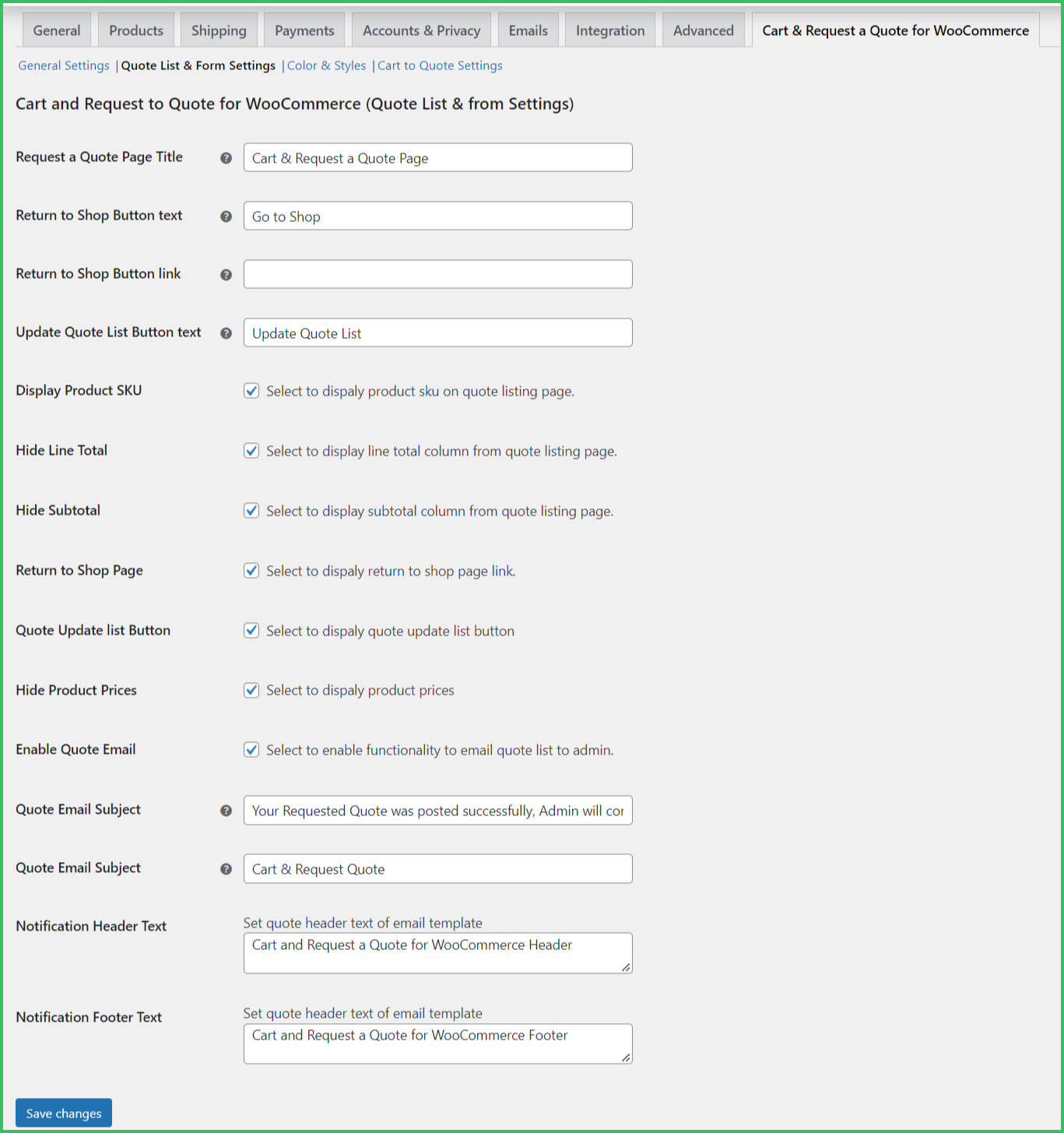Click the empty Return to Shop Button link field
This screenshot has width=1064, height=1133.
[x=438, y=274]
